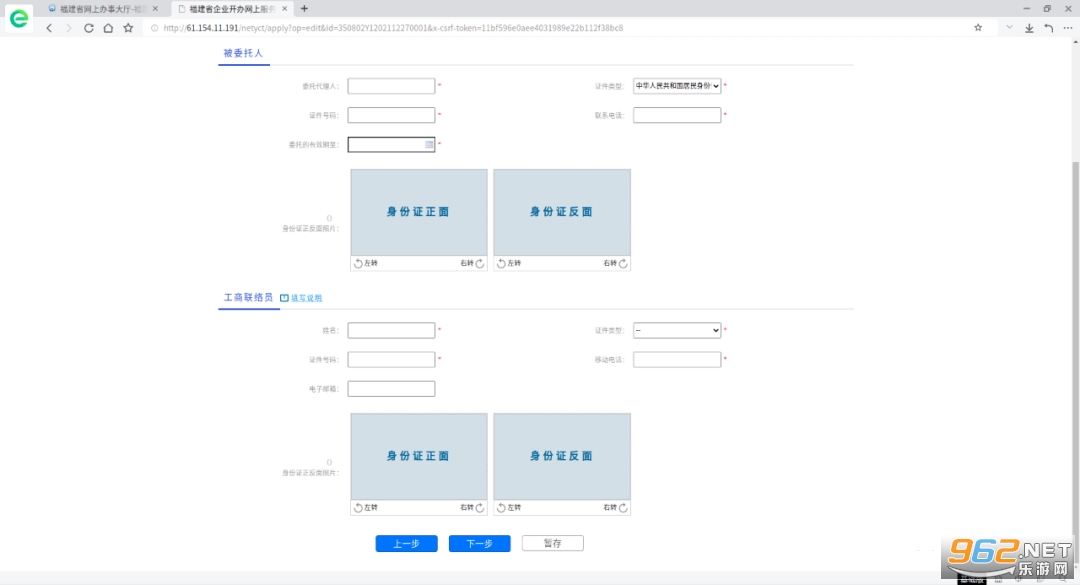
Task: Go to browser home page icon
Action: pyautogui.click(x=108, y=28)
